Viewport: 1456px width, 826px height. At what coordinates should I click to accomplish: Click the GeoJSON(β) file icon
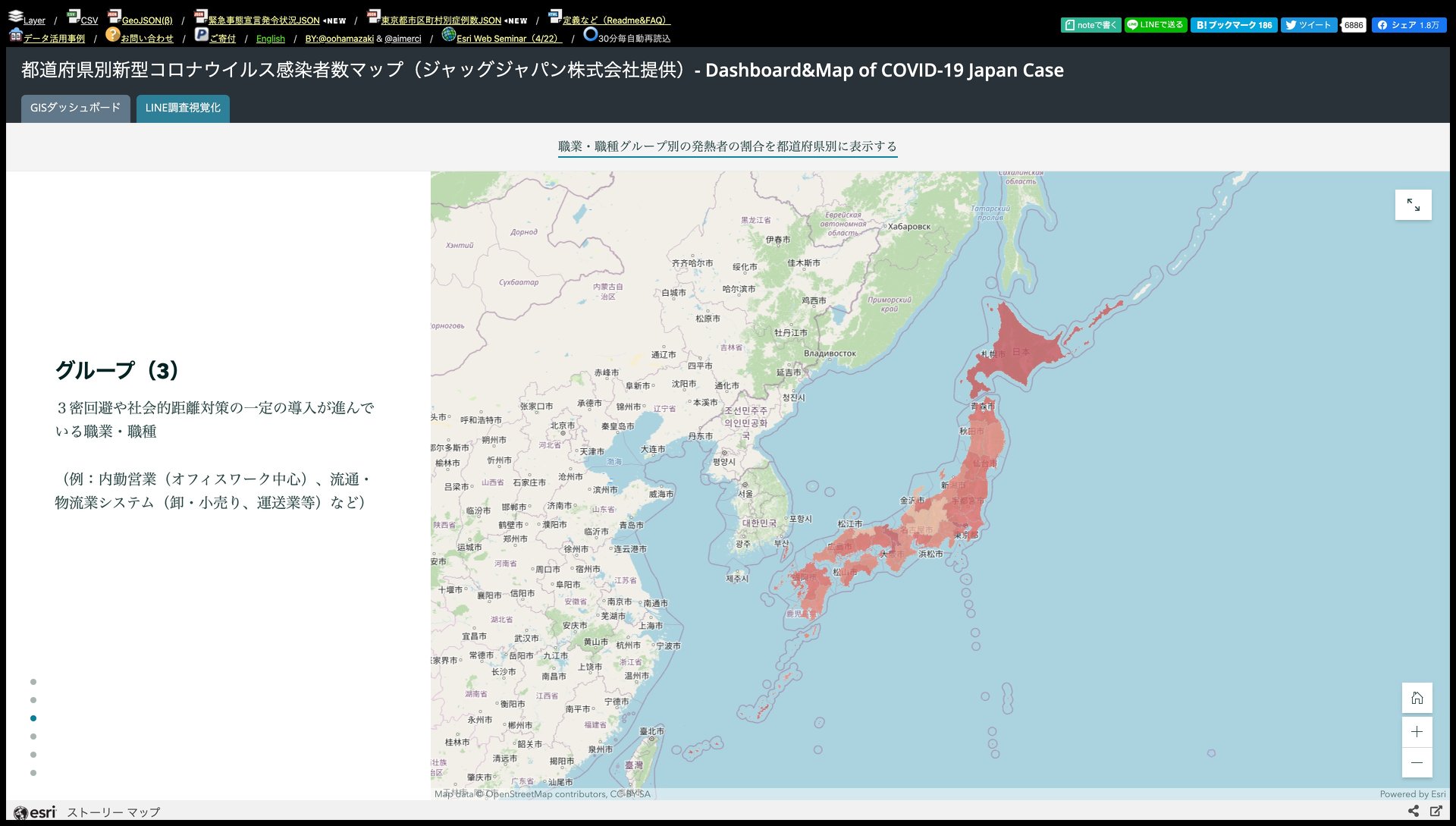[114, 16]
